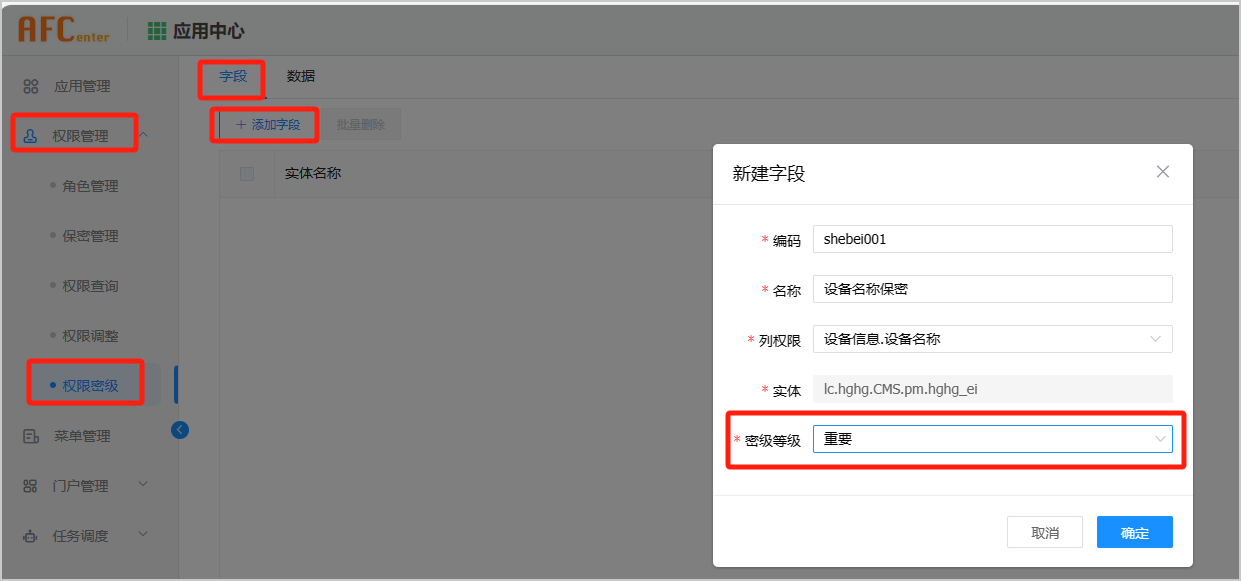Open the 应用中心 grid icon

point(157,31)
